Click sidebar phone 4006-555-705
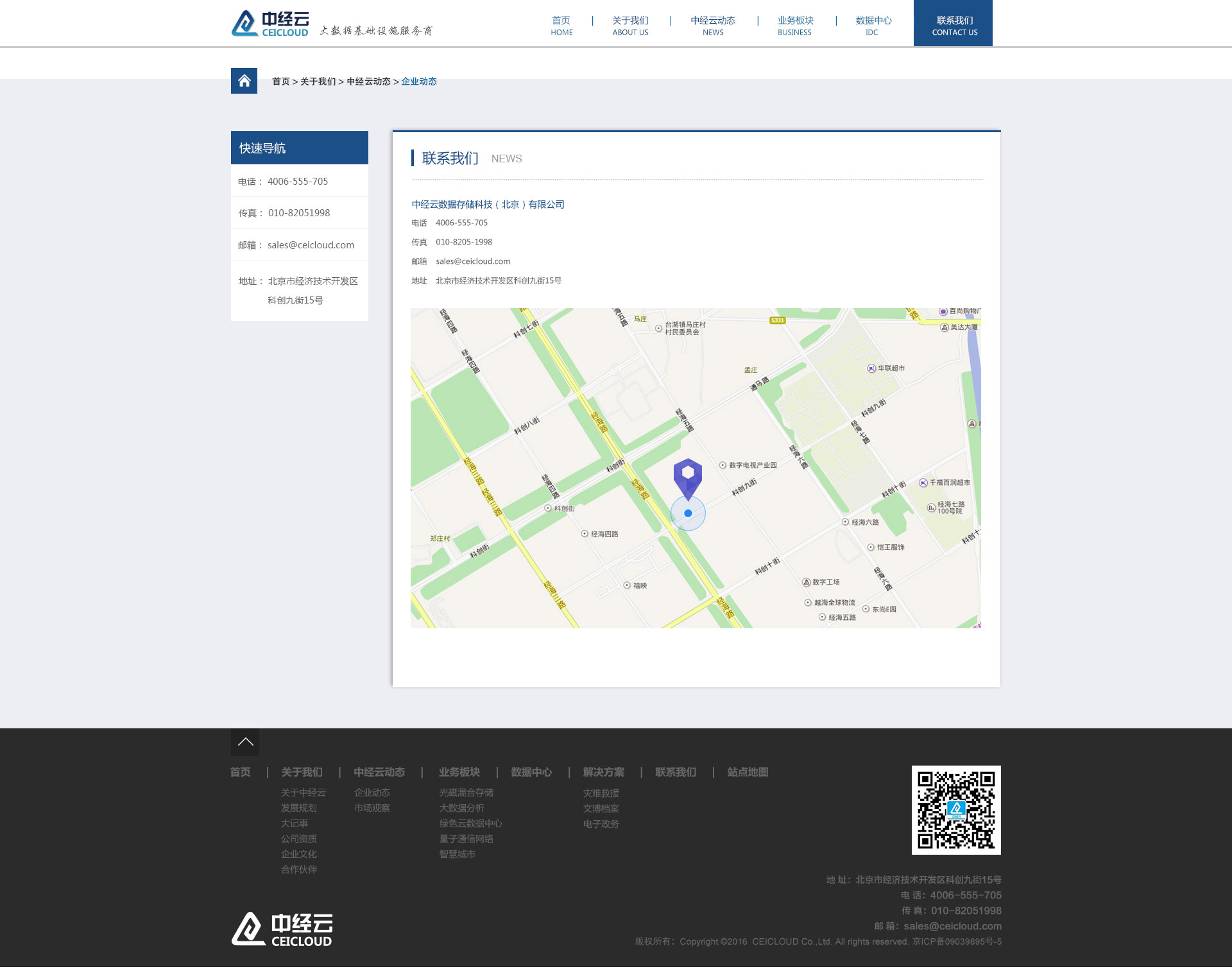This screenshot has height=969, width=1232. [298, 182]
